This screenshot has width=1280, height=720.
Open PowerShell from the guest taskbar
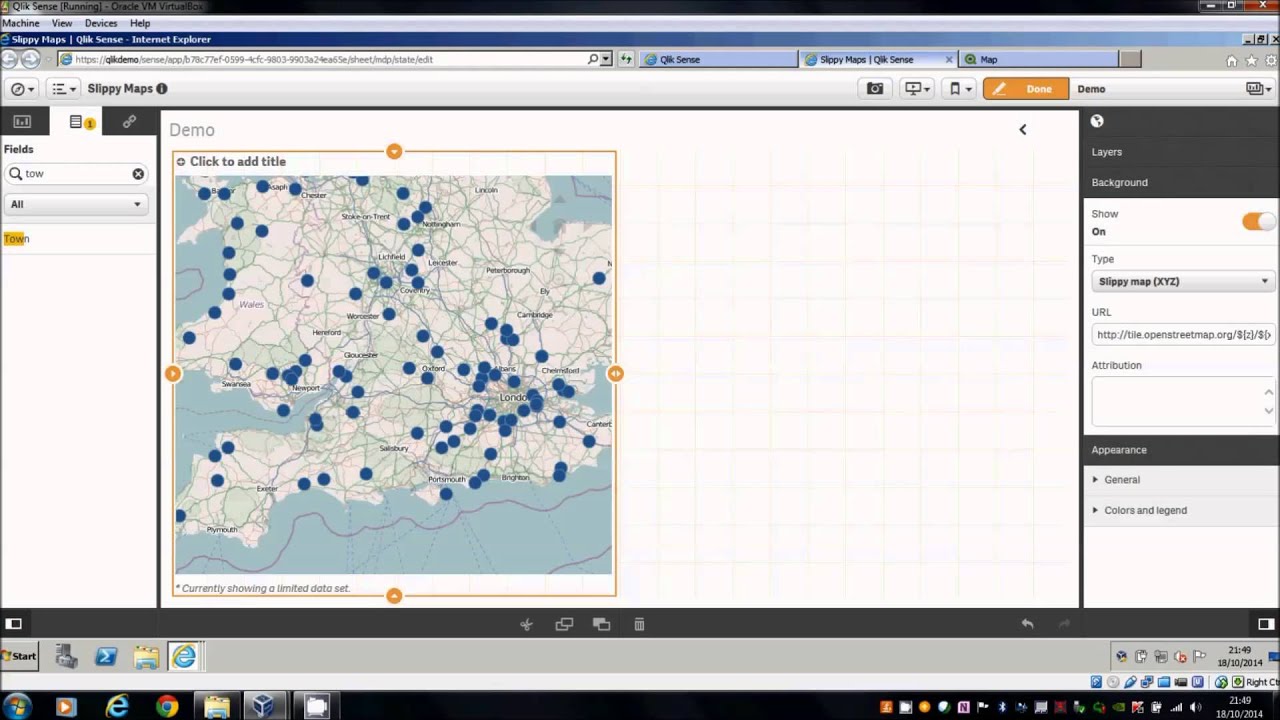point(106,657)
